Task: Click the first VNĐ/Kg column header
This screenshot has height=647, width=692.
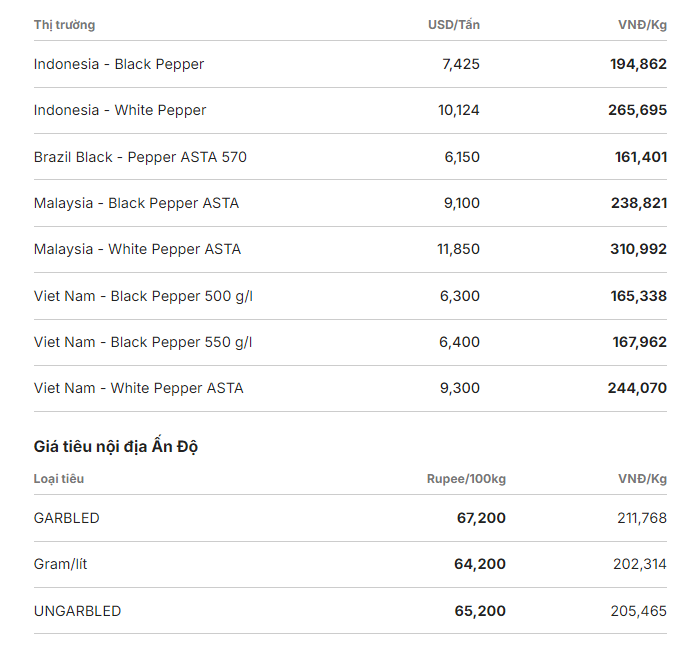Action: pos(642,25)
